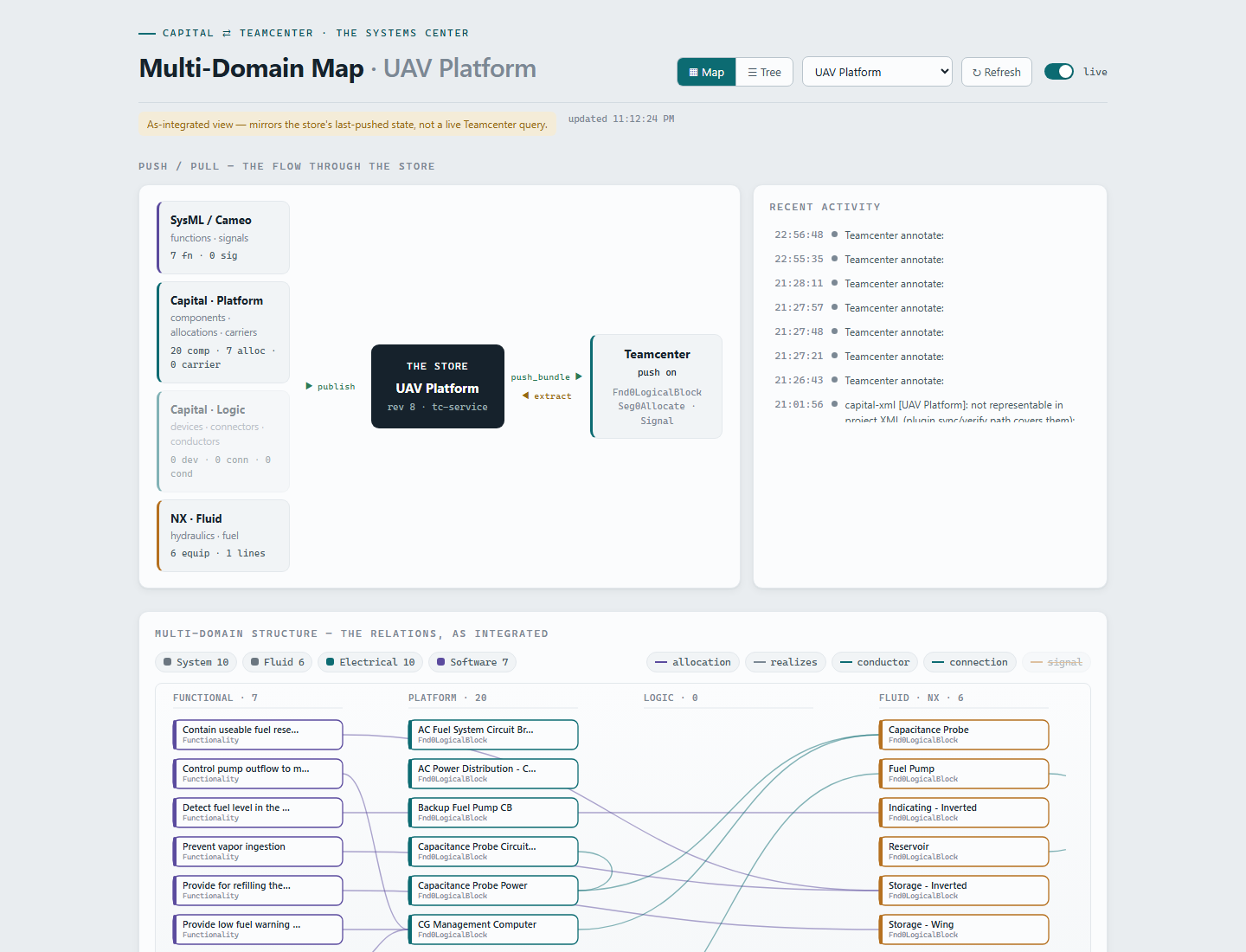This screenshot has height=952, width=1246.
Task: Switch to the Map view
Action: (707, 72)
